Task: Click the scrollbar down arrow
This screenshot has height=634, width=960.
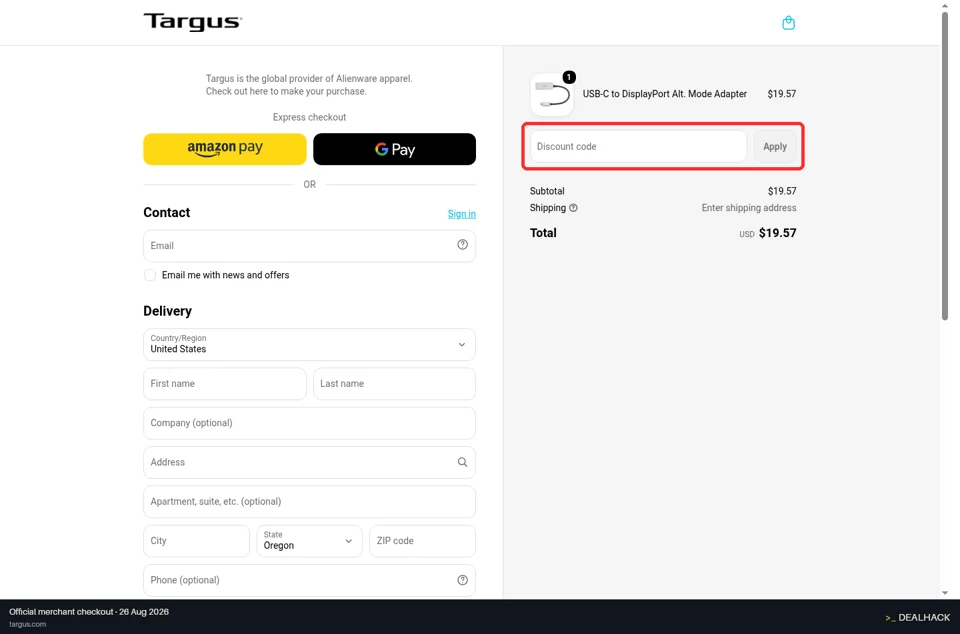Action: [945, 593]
